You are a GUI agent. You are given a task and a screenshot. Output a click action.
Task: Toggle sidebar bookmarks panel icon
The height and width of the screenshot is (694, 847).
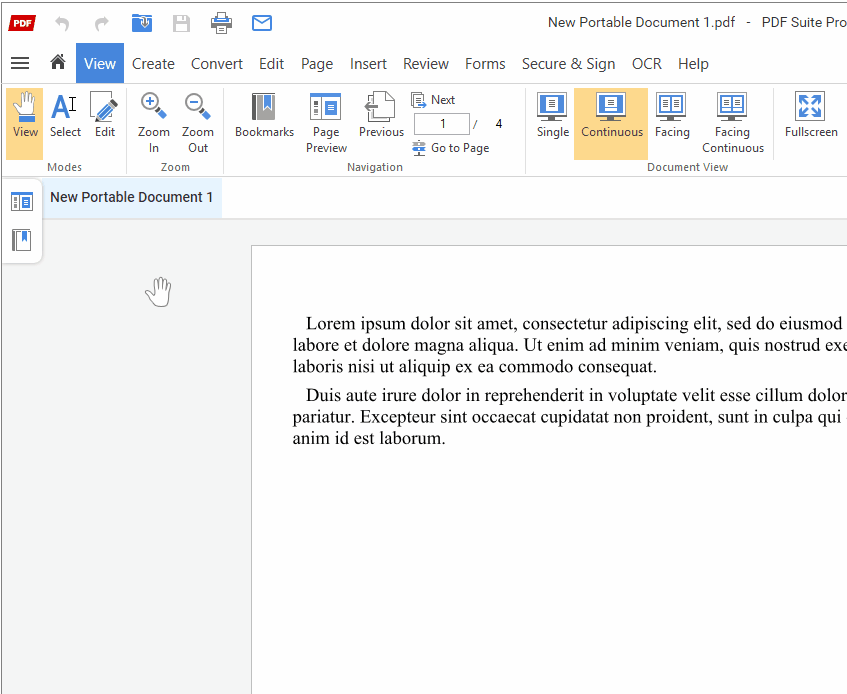tap(22, 240)
